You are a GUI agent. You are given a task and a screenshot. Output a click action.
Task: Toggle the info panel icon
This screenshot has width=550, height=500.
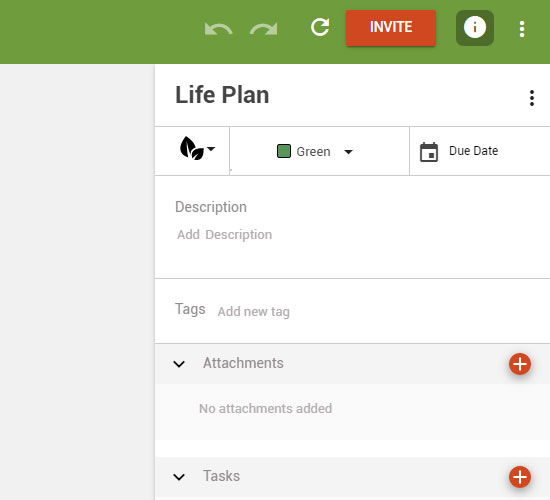[475, 28]
